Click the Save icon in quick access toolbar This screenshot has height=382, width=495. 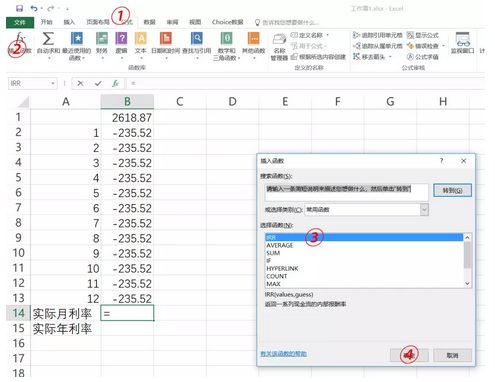[x=19, y=8]
